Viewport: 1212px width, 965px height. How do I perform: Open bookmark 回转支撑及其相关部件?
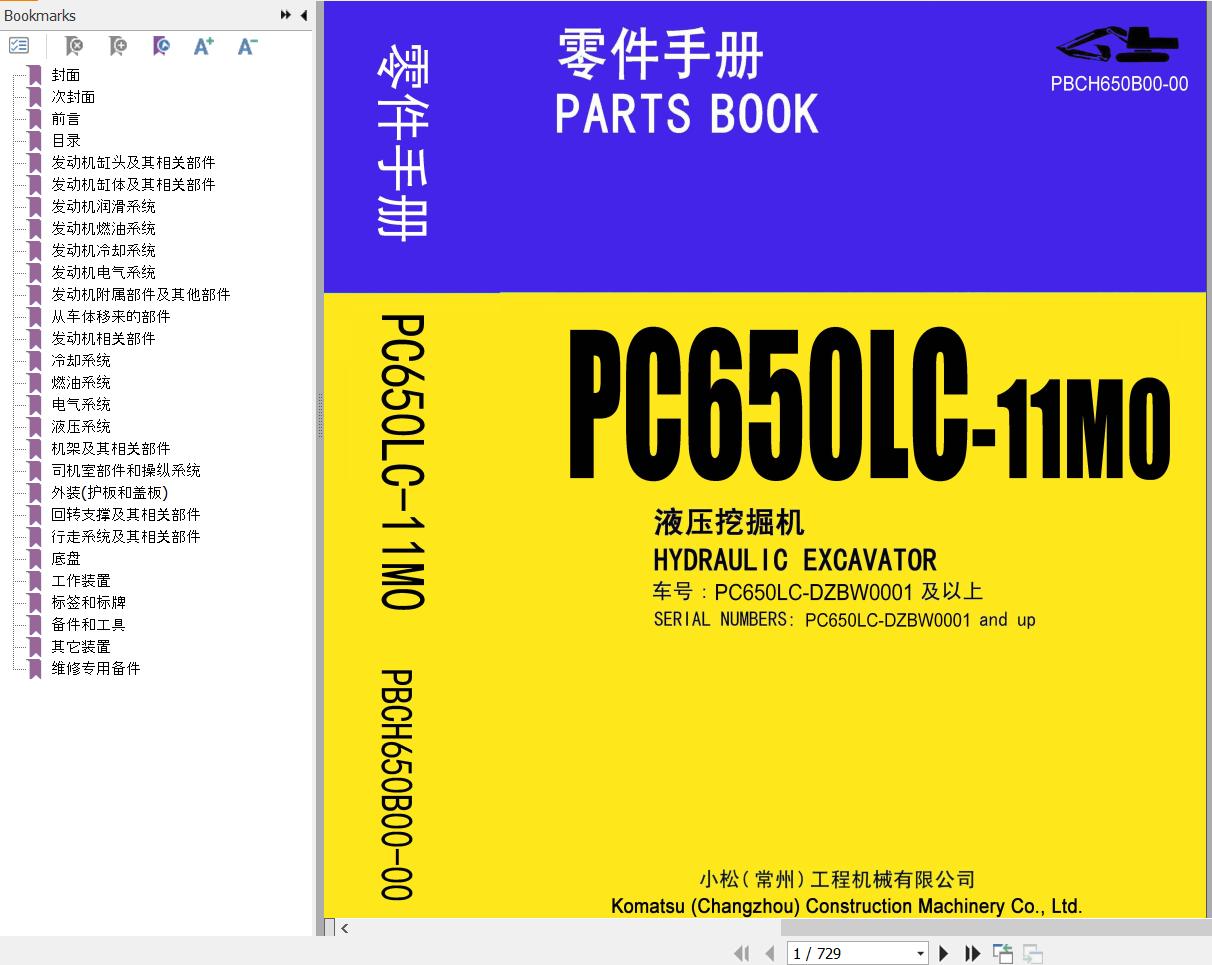tap(126, 515)
